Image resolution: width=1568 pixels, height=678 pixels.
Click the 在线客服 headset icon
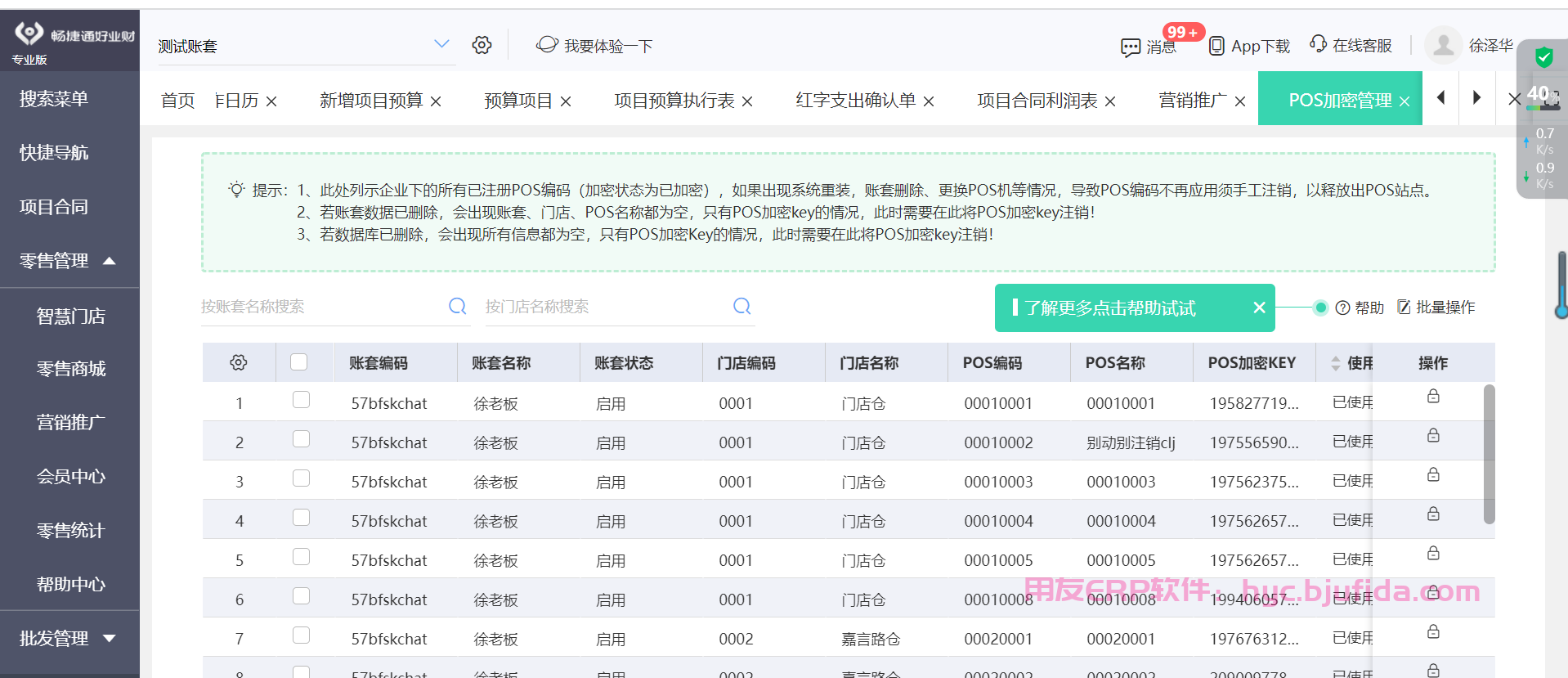pyautogui.click(x=1318, y=43)
